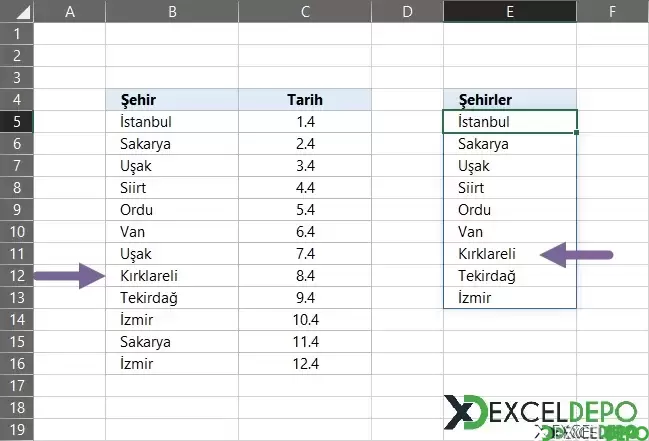
Task: Select column E header
Action: coord(509,12)
